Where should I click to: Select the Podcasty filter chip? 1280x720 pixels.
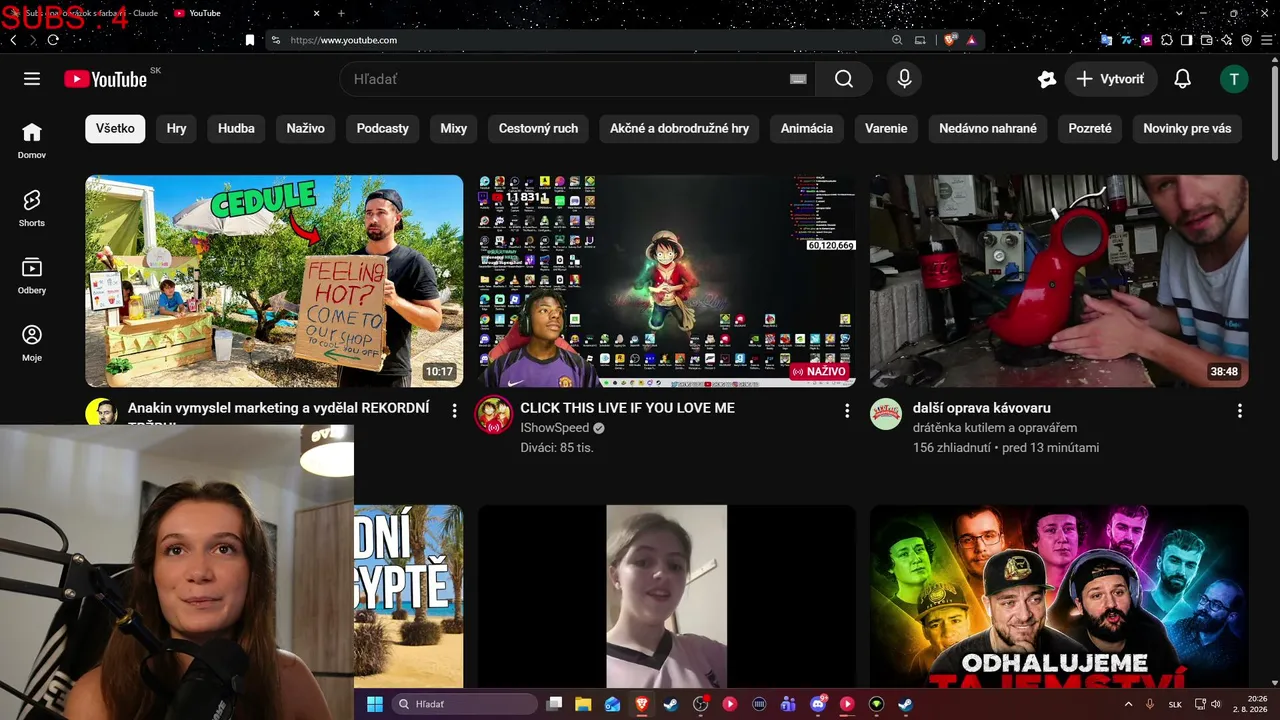[x=383, y=129]
